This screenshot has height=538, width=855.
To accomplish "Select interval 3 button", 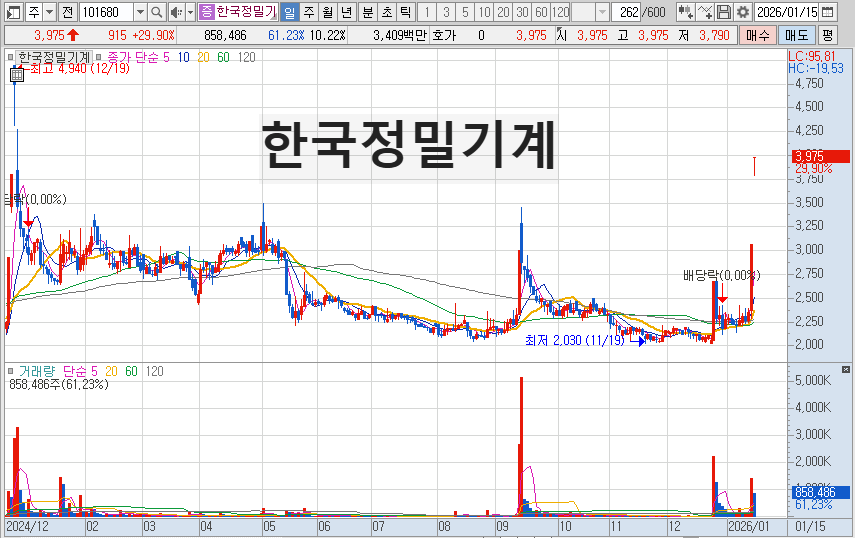I will coord(446,11).
